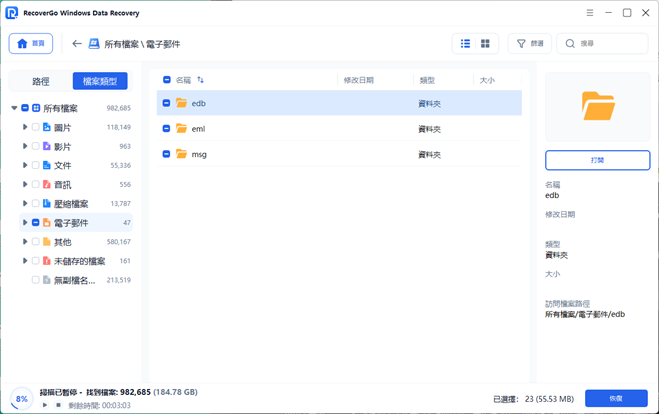Collapse the 所有檔案 tree node
The height and width of the screenshot is (414, 659).
click(x=14, y=108)
